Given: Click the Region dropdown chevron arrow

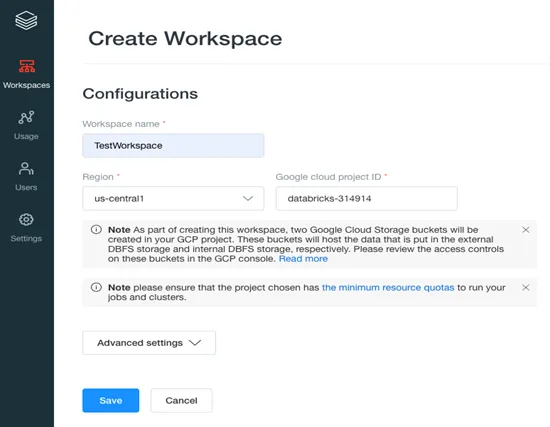Looking at the screenshot, I should (248, 199).
